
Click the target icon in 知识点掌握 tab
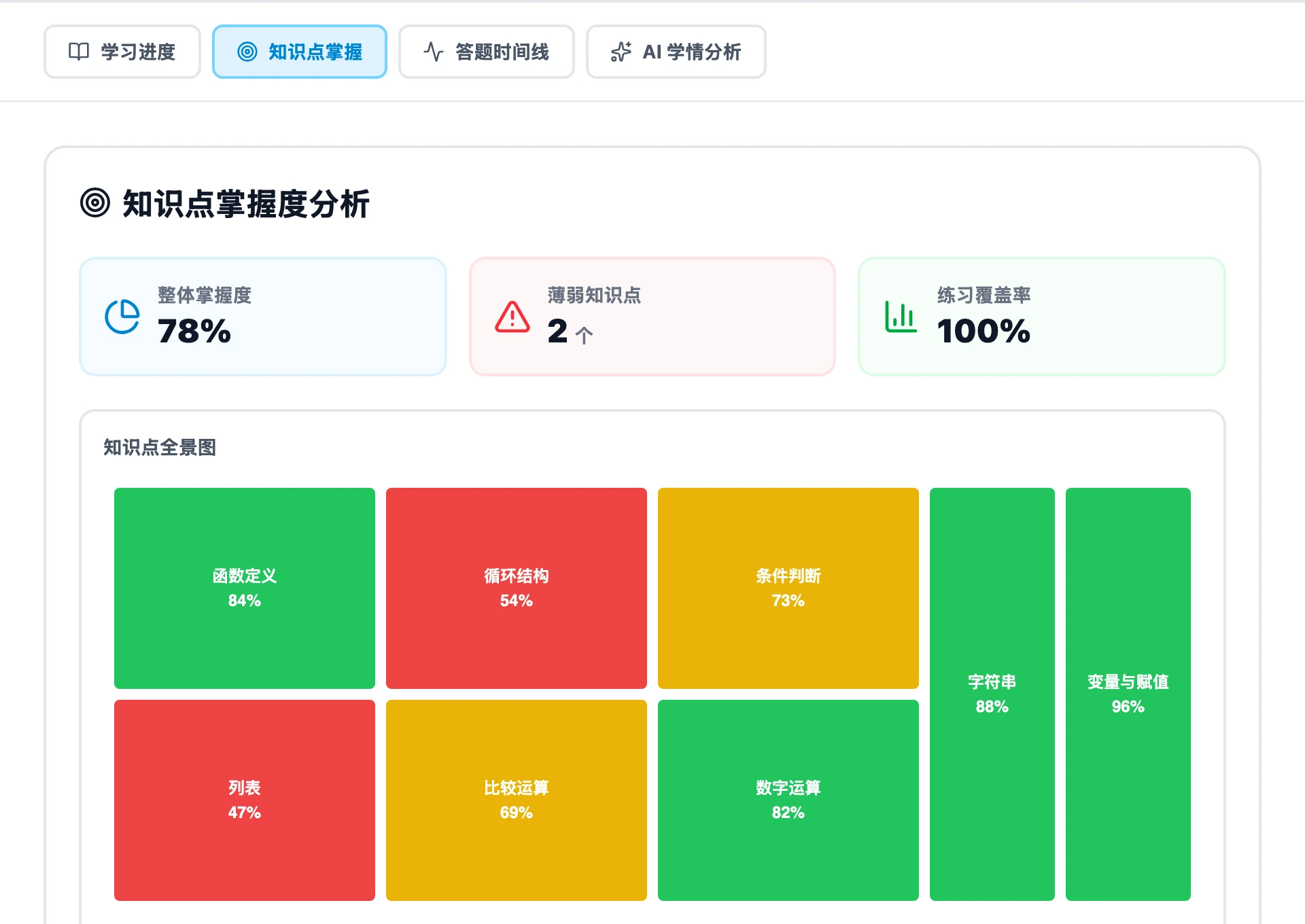247,52
